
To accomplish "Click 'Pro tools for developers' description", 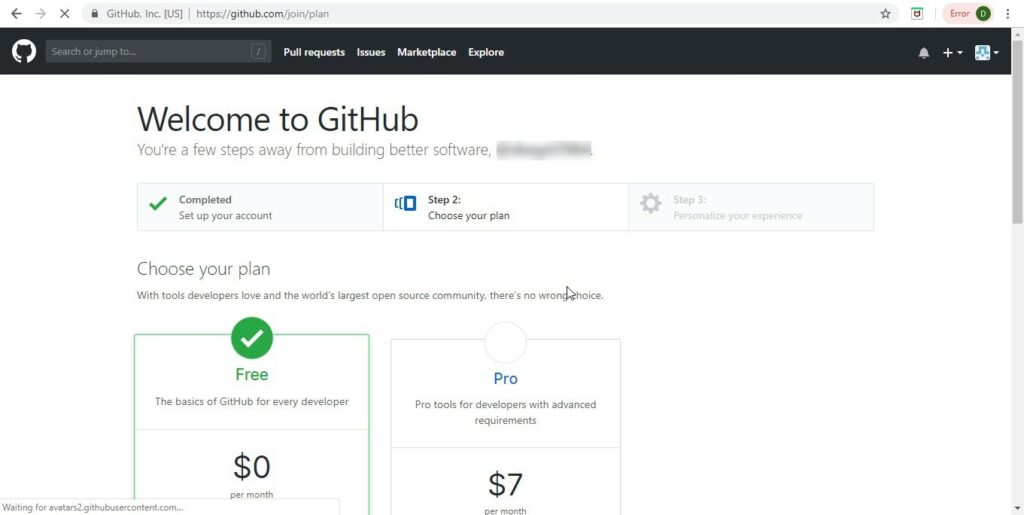I will click(505, 413).
